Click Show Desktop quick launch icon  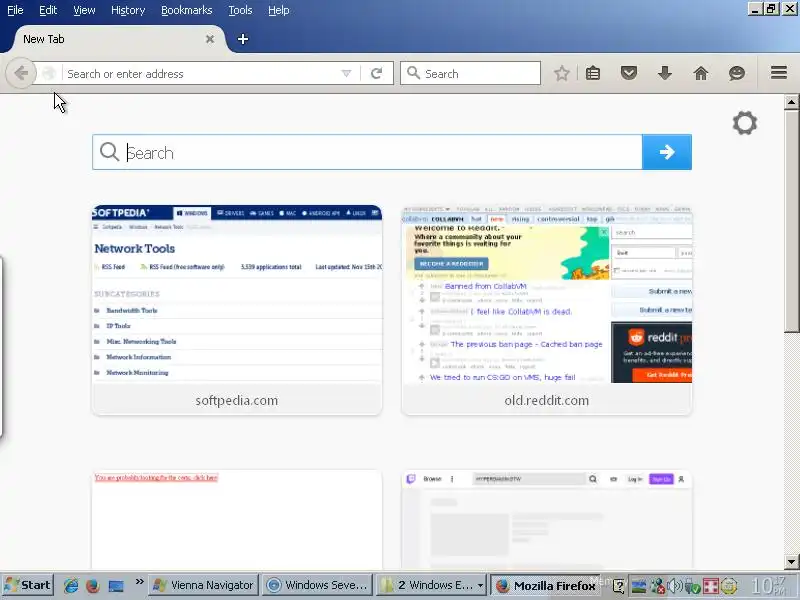(x=116, y=586)
